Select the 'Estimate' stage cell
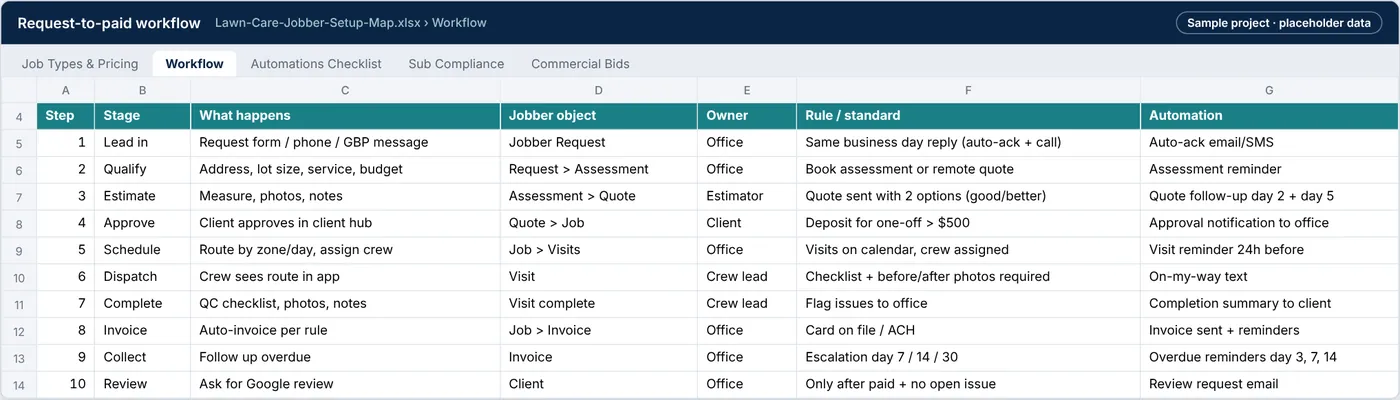1400x400 pixels. click(143, 196)
